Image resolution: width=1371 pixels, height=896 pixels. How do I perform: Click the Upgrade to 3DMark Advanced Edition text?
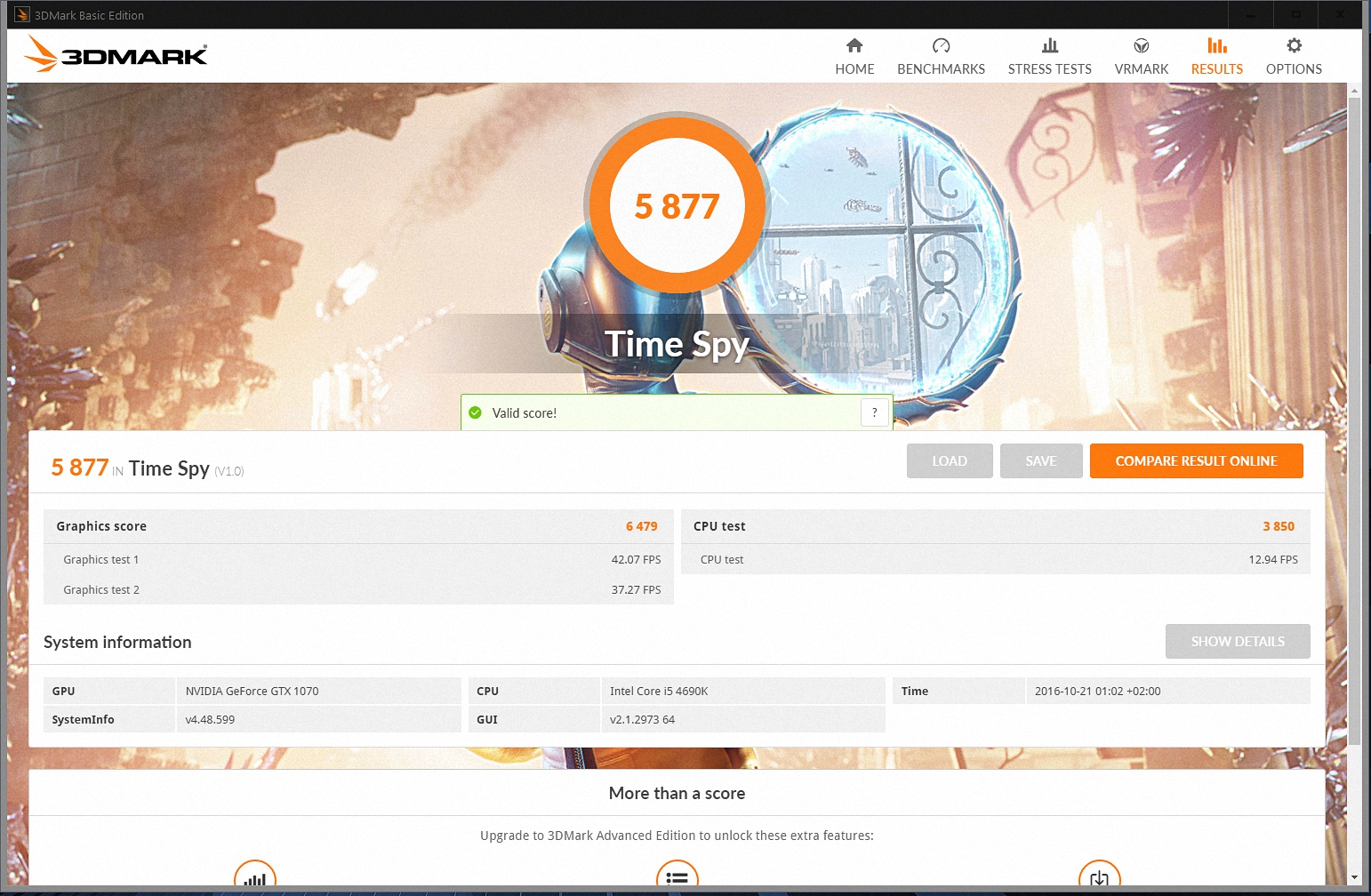pyautogui.click(x=677, y=836)
